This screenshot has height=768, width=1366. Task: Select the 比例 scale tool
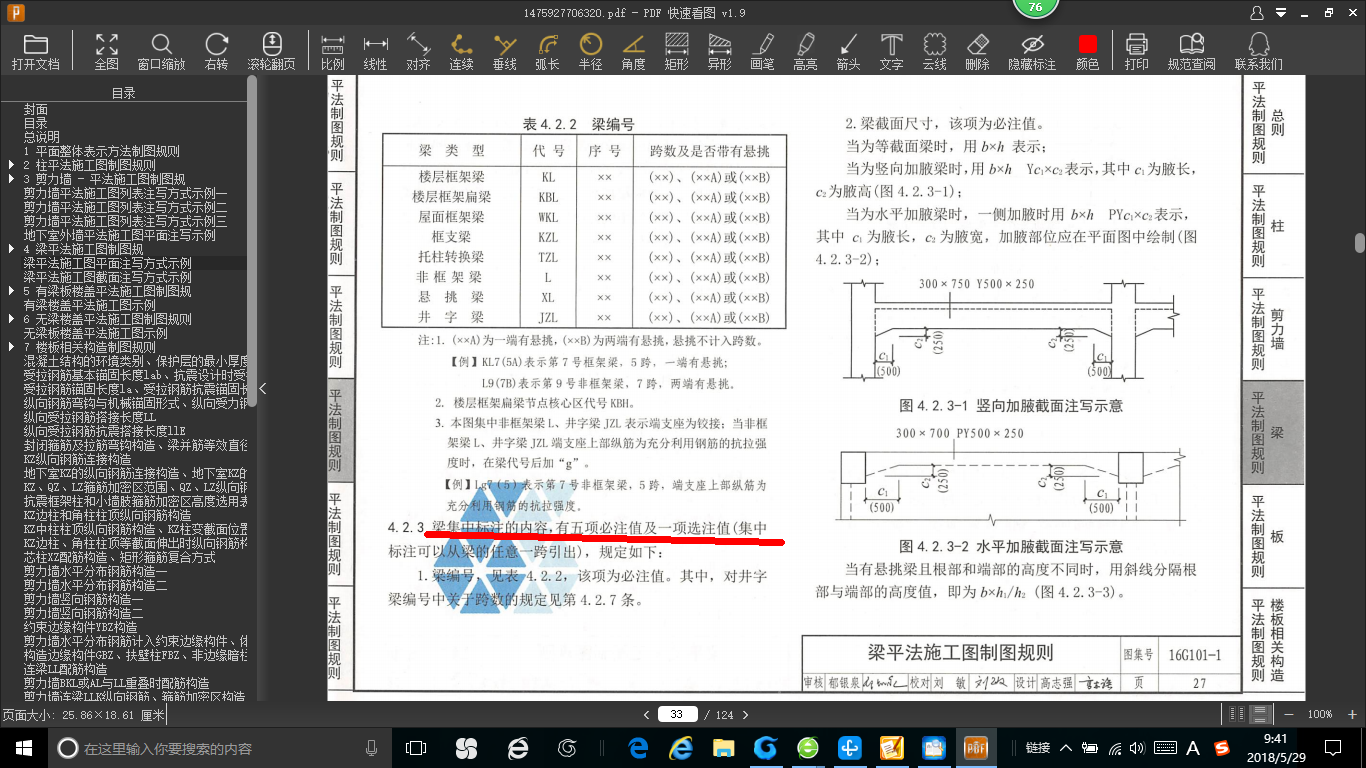[x=333, y=51]
